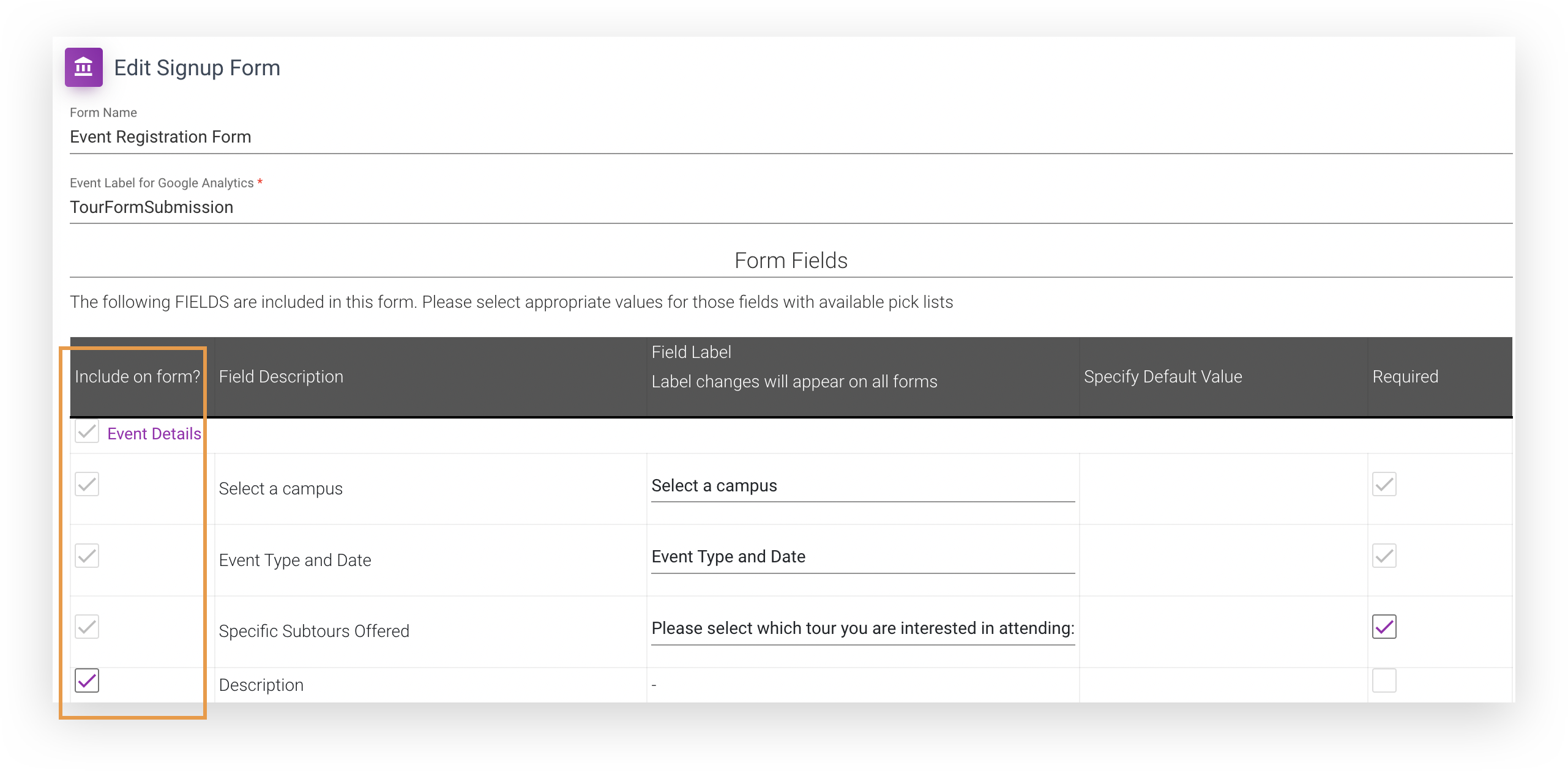Screen dimensions: 1568x771
Task: Toggle Include on form for Select a campus
Action: point(86,485)
